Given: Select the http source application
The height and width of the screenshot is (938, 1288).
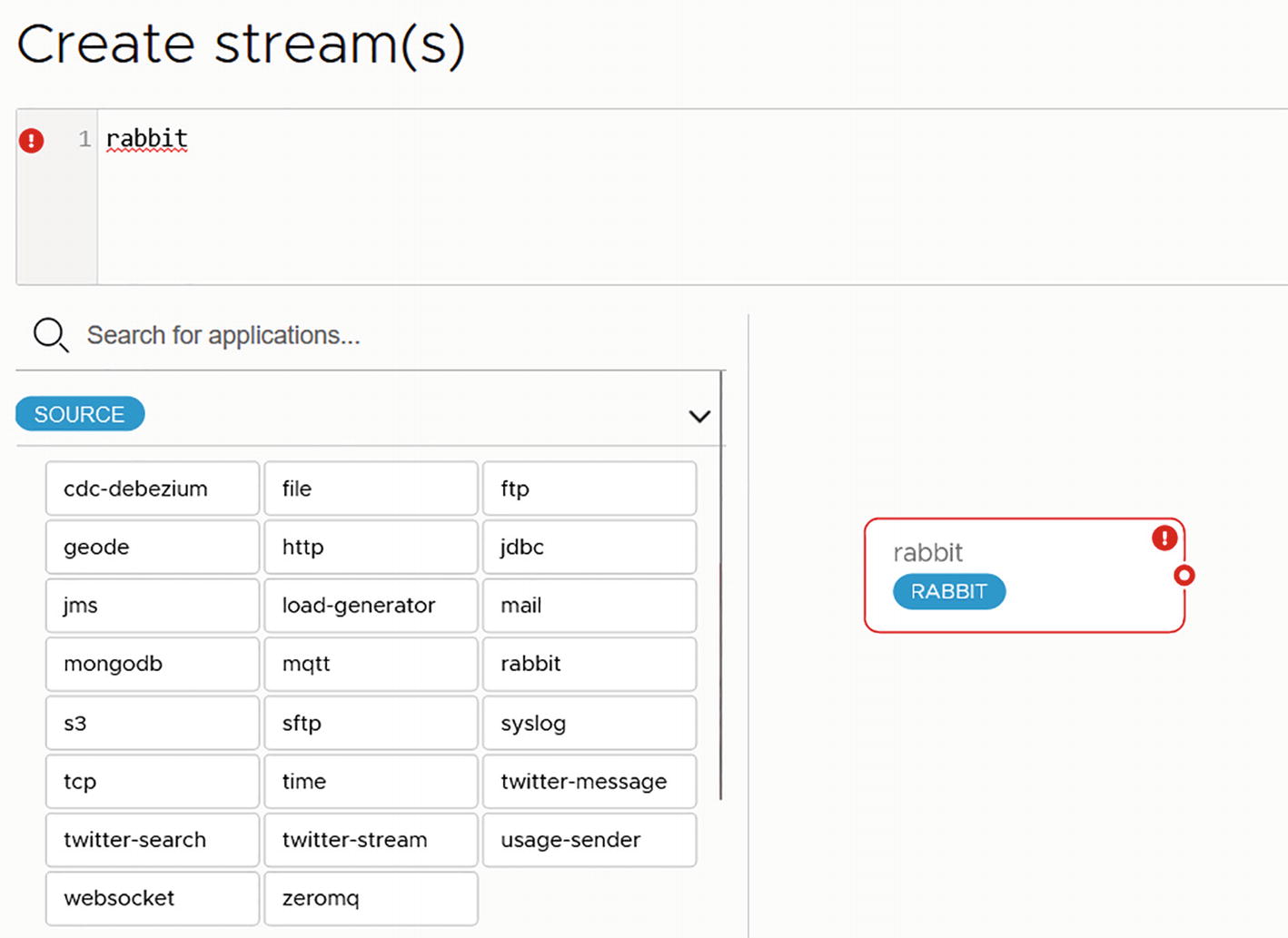Looking at the screenshot, I should (371, 547).
